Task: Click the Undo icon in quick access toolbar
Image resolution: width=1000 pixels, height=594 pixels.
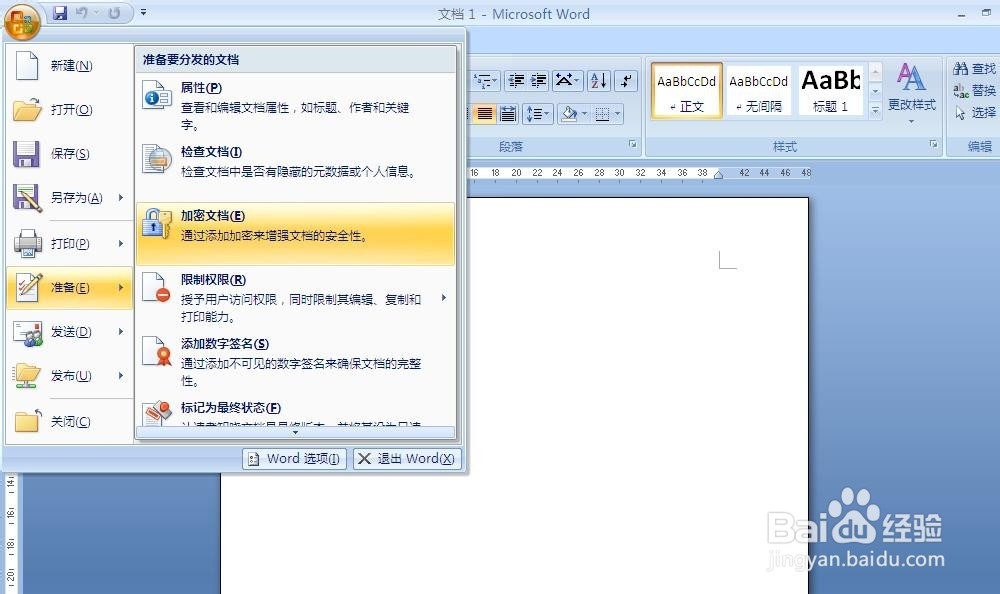Action: [82, 13]
